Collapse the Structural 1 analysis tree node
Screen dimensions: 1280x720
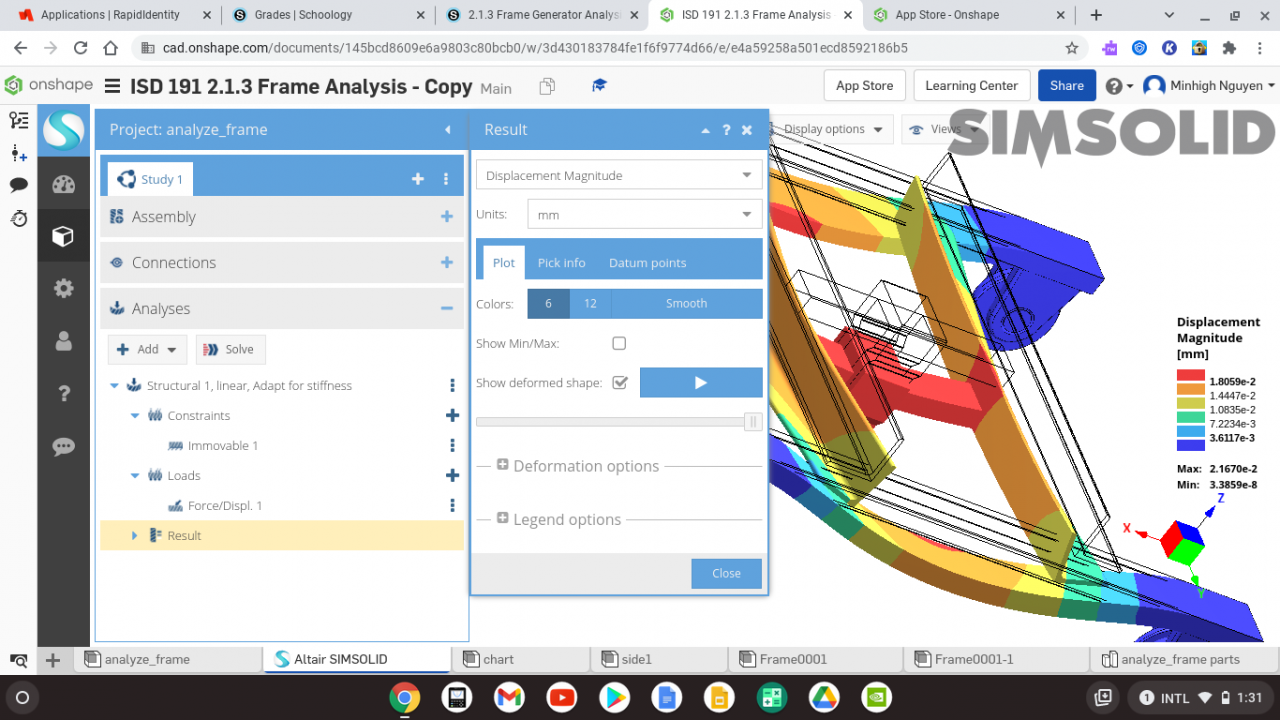(x=114, y=386)
